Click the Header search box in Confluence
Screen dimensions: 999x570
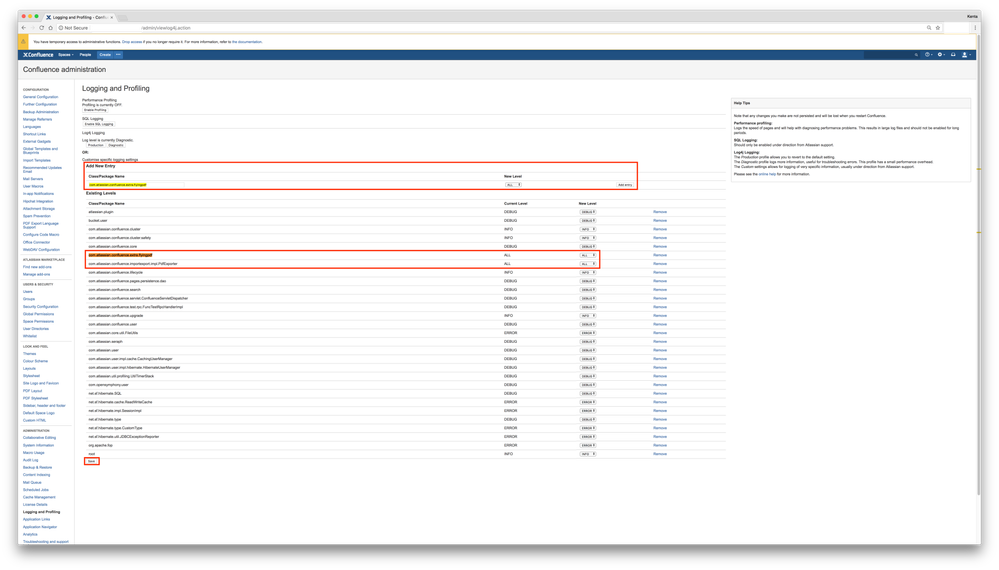[892, 55]
